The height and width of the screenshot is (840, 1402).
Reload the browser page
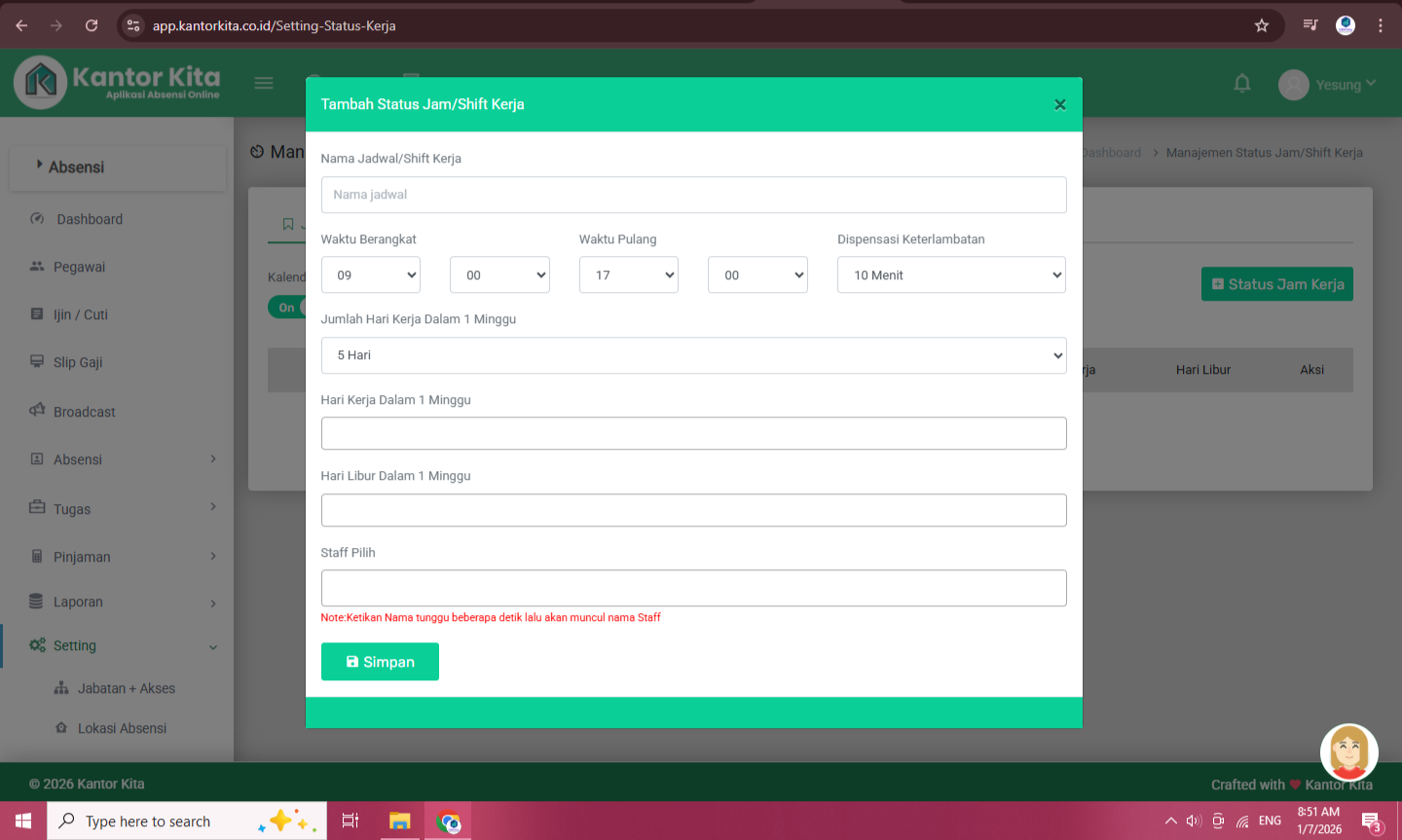coord(92,25)
